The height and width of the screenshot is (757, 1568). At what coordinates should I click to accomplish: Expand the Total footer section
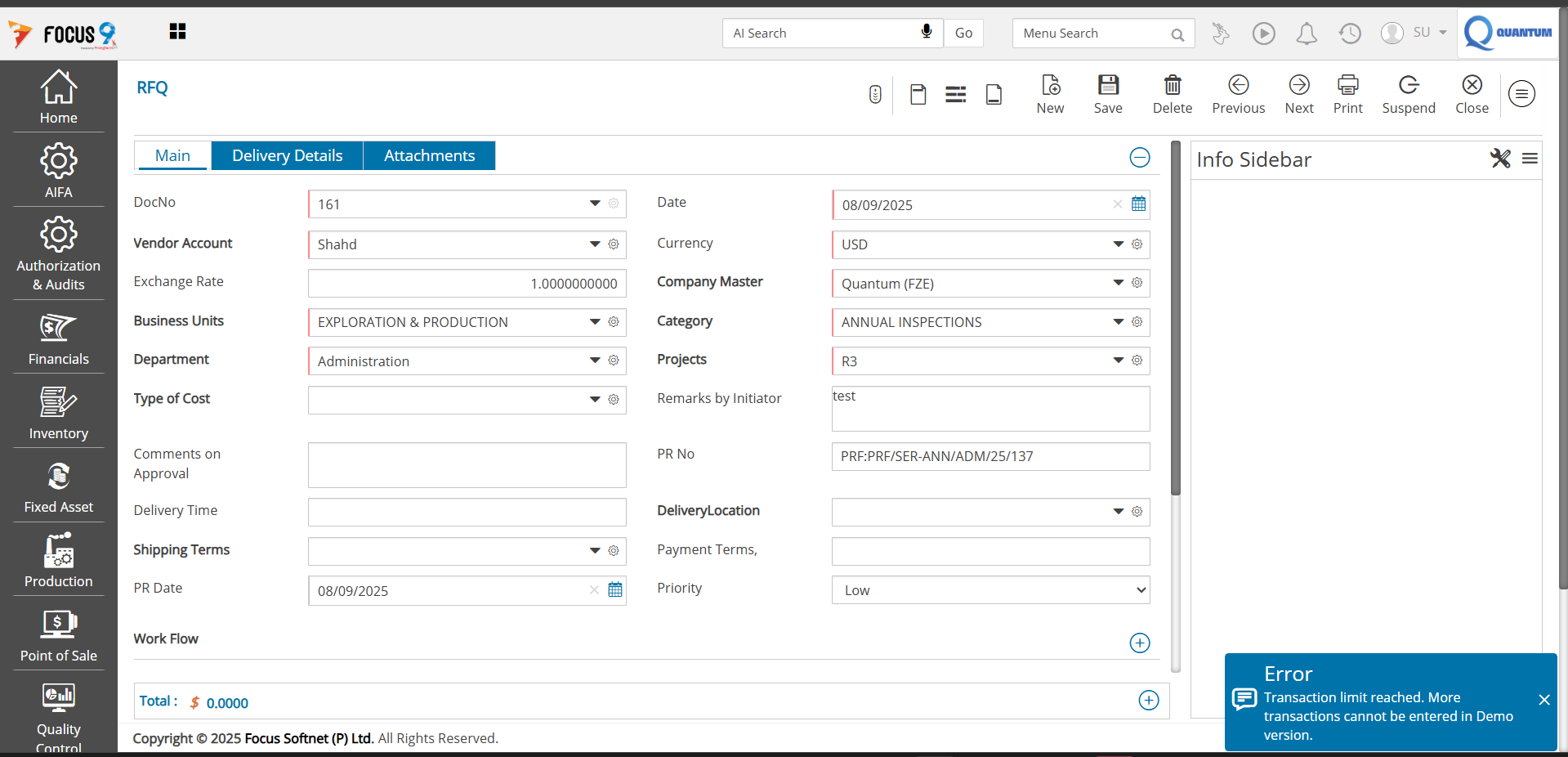coord(1148,701)
